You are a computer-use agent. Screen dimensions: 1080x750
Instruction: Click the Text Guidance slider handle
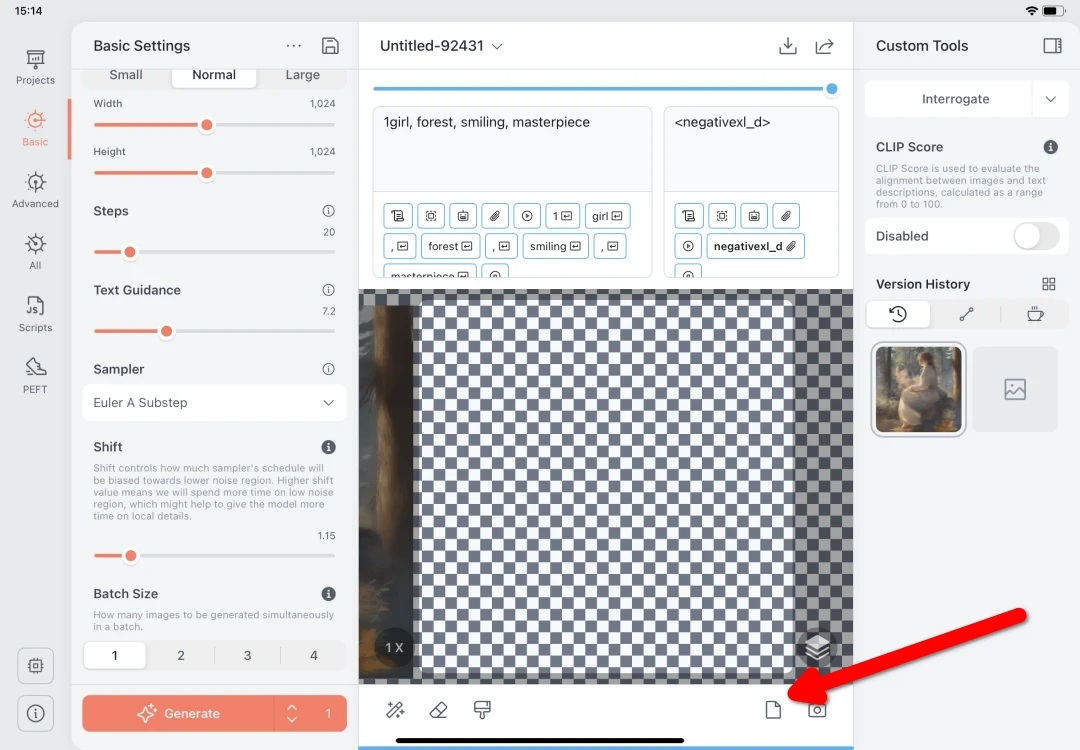click(x=166, y=331)
